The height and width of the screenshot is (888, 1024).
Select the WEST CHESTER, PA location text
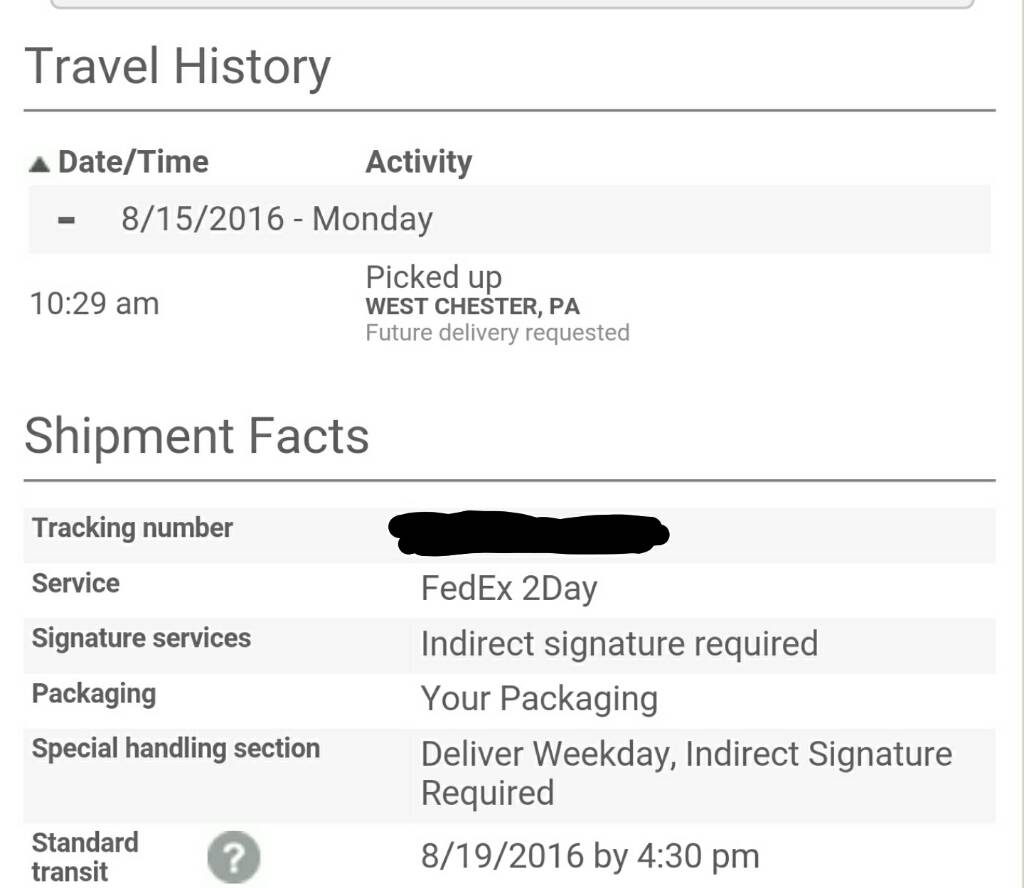pyautogui.click(x=472, y=306)
